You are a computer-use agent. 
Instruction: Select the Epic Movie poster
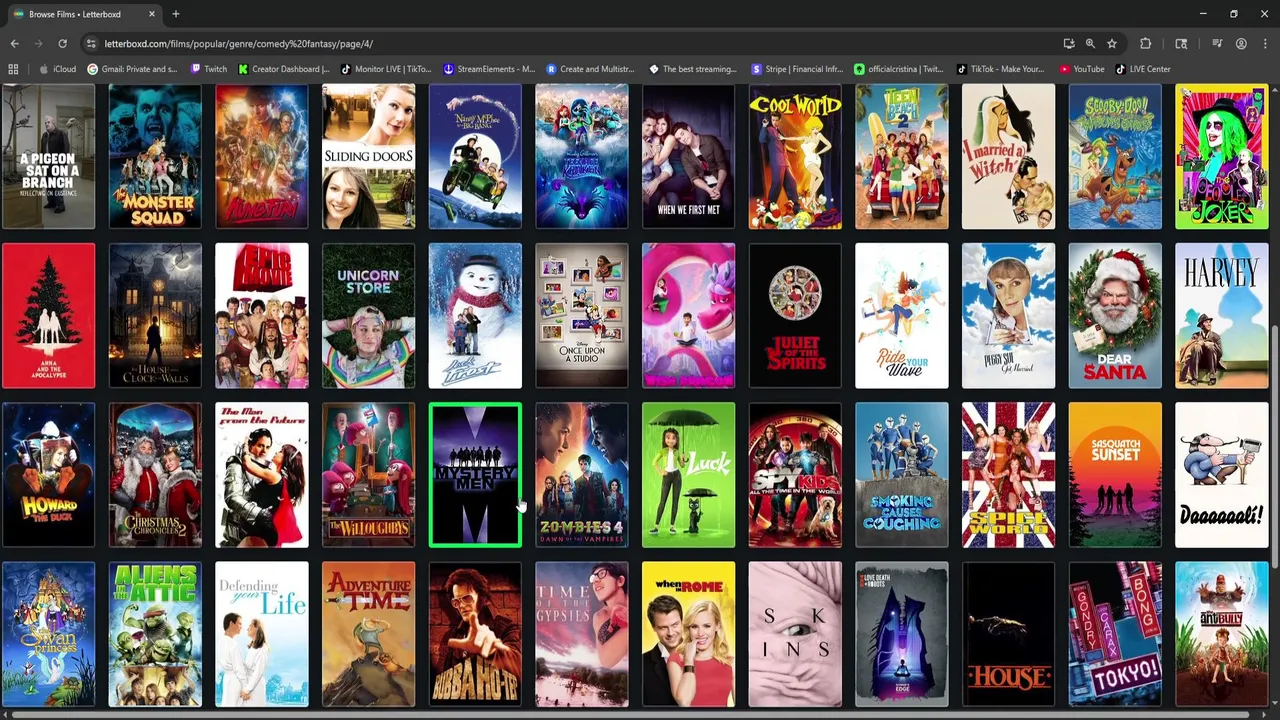(262, 316)
